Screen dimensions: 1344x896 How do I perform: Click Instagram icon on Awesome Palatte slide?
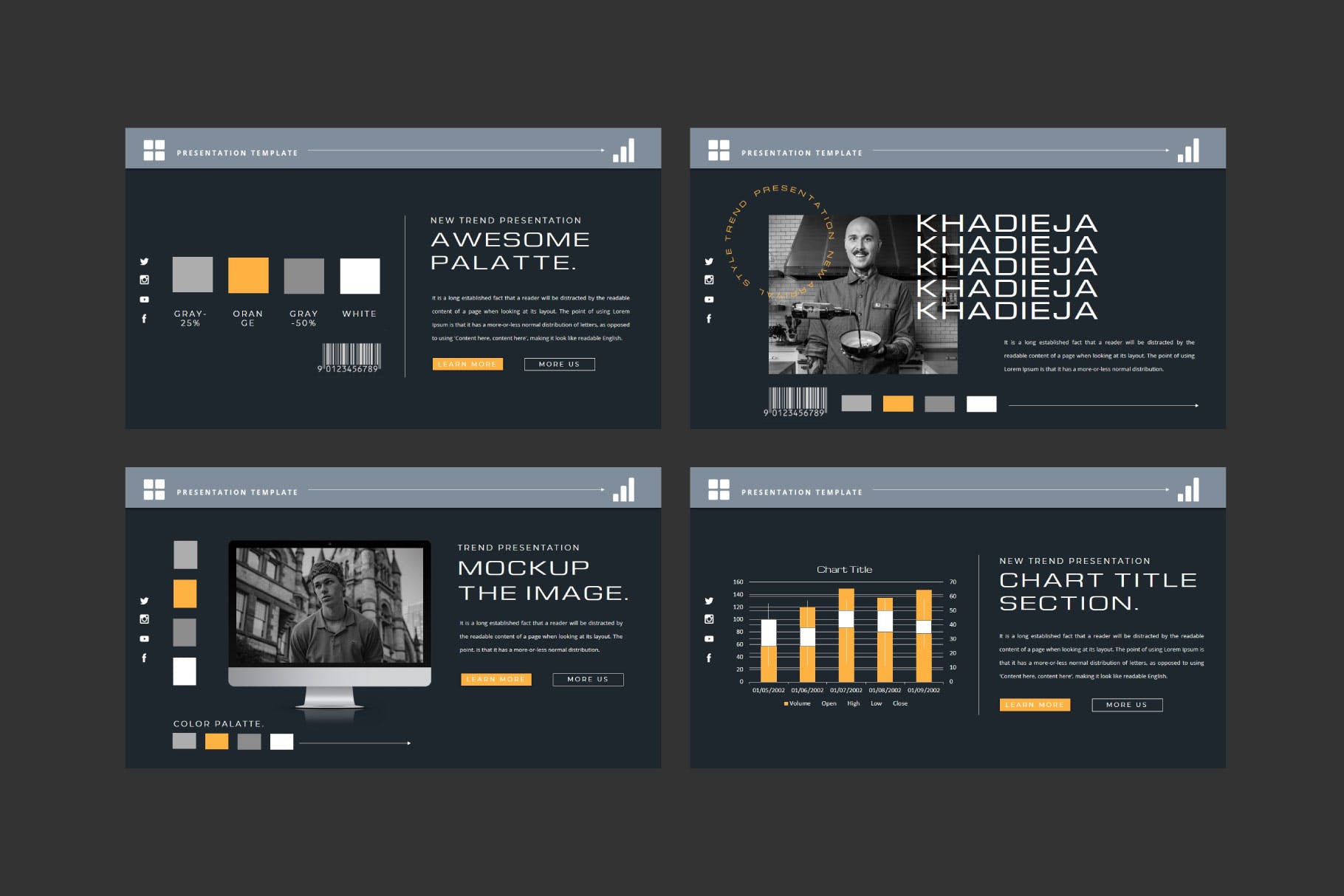[144, 280]
